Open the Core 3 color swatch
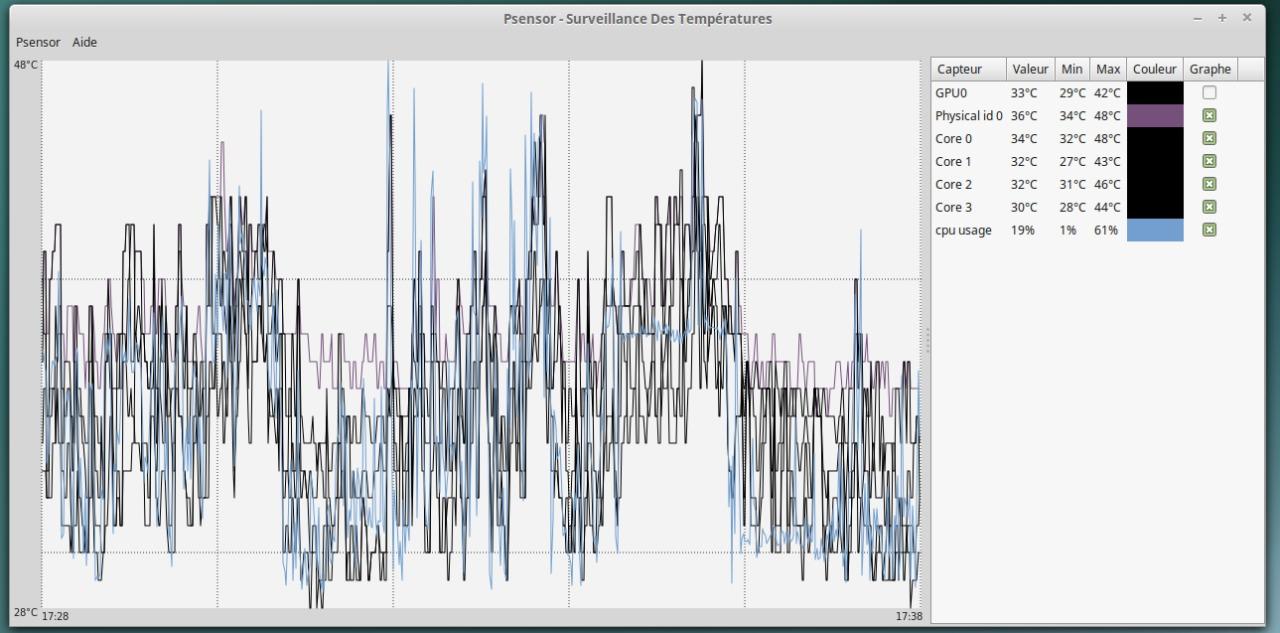1280x633 pixels. coord(1155,207)
